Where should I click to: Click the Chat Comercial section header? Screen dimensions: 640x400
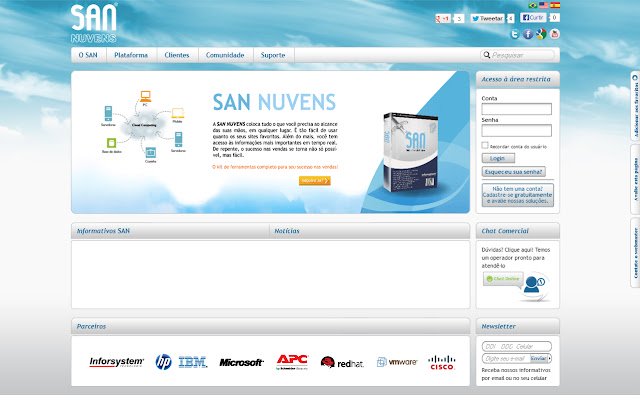pyautogui.click(x=518, y=231)
